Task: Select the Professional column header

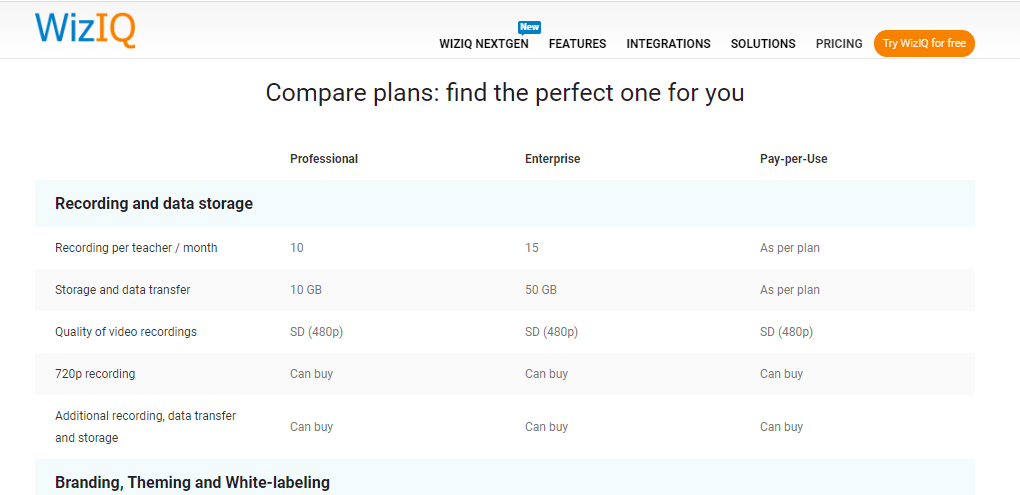Action: 324,159
